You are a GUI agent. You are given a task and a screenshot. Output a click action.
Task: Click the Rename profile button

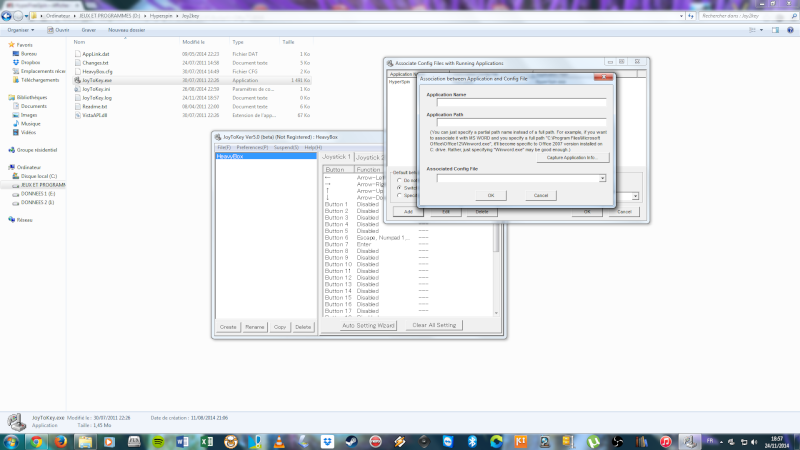coord(255,327)
